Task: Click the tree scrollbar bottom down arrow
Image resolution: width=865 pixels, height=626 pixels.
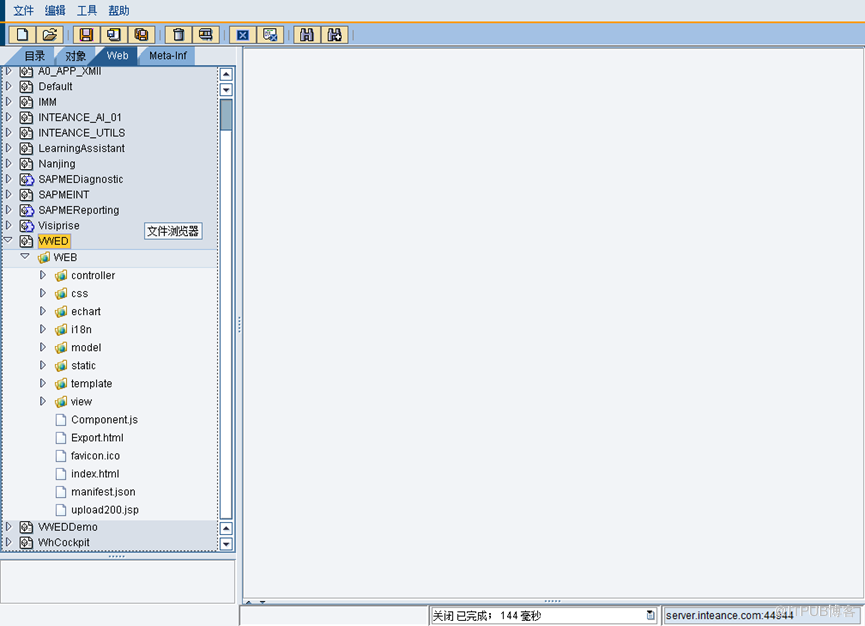Action: (226, 544)
